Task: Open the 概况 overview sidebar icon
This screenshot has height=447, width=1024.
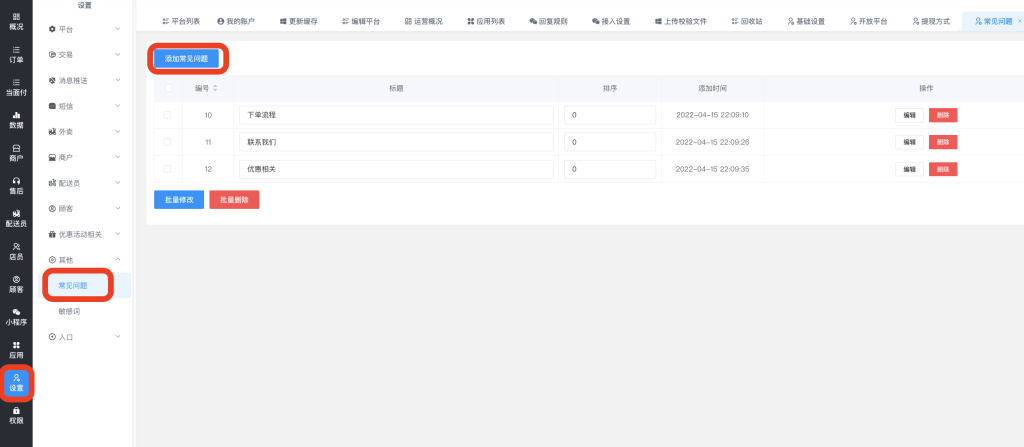Action: pos(16,21)
